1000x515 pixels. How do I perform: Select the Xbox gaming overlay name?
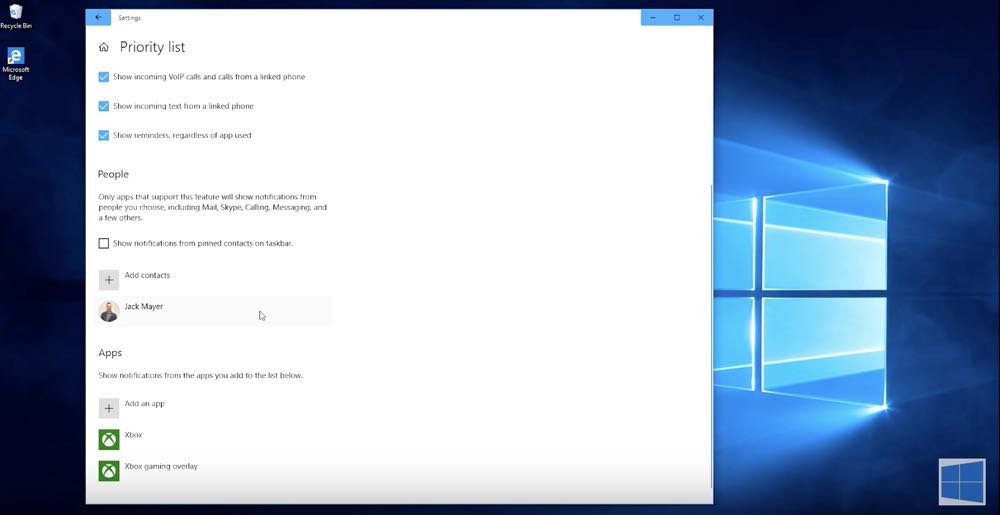coord(161,466)
